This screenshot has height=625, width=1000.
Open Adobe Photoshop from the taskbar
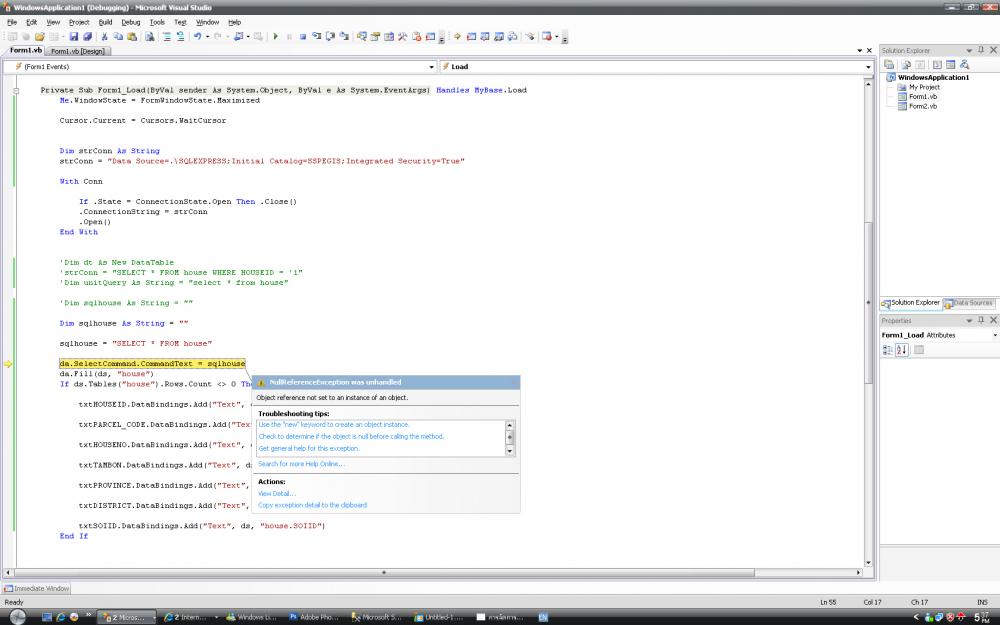(316, 617)
